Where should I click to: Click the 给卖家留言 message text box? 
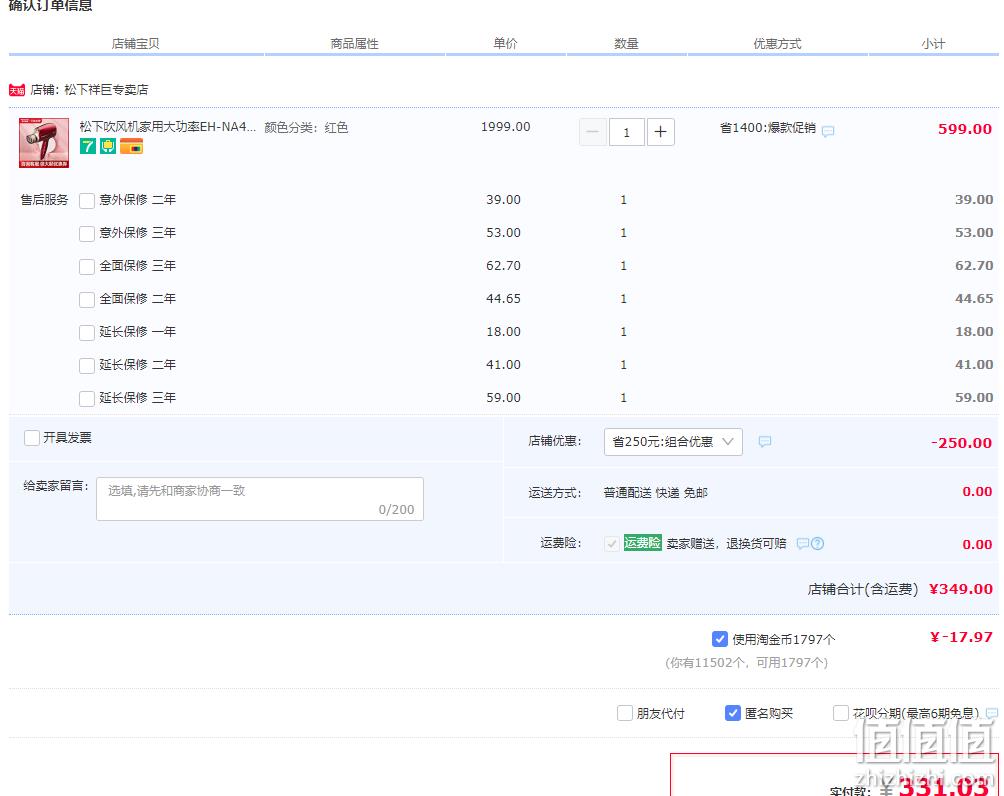(260, 499)
